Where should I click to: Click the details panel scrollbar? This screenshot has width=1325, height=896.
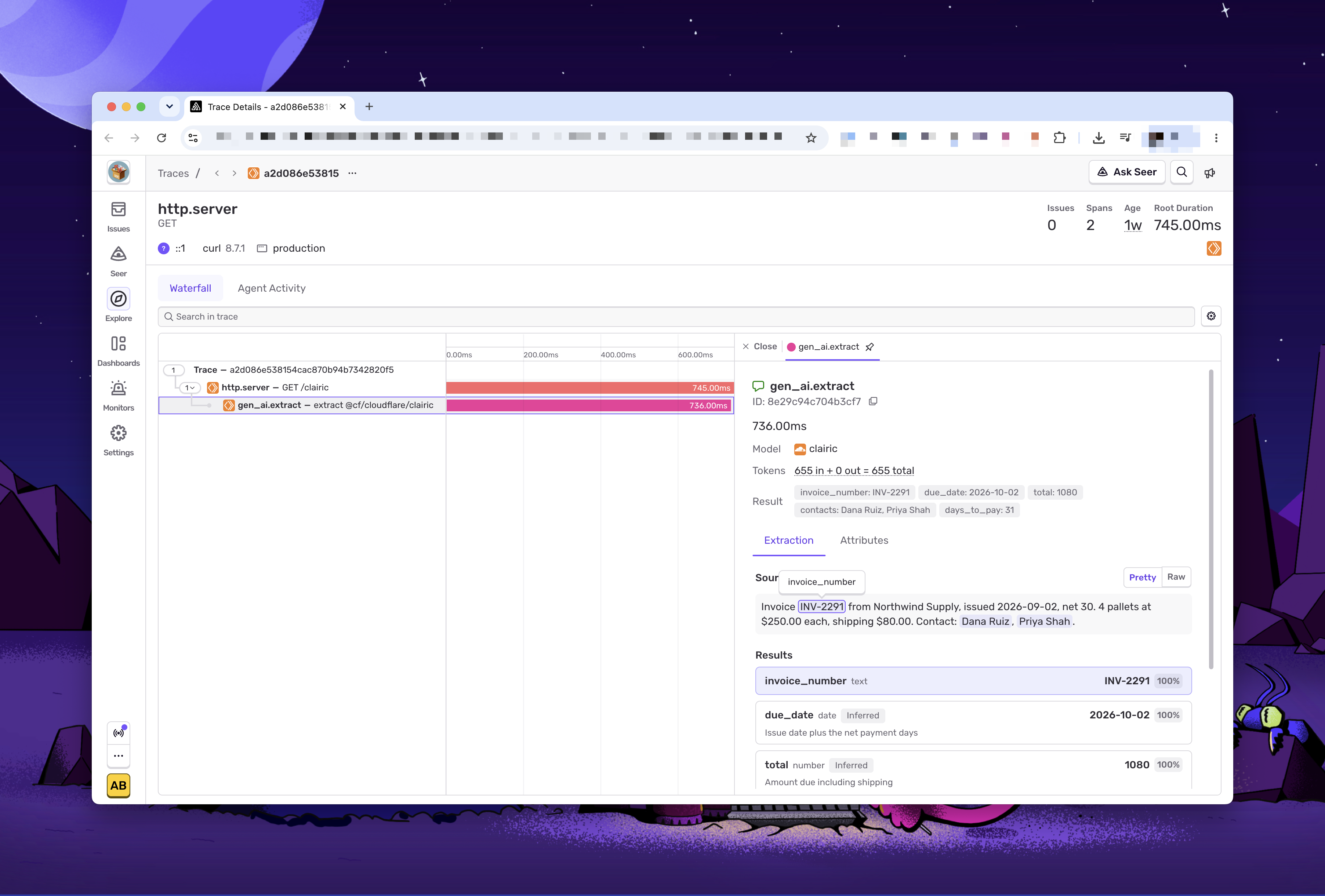pos(1210,519)
